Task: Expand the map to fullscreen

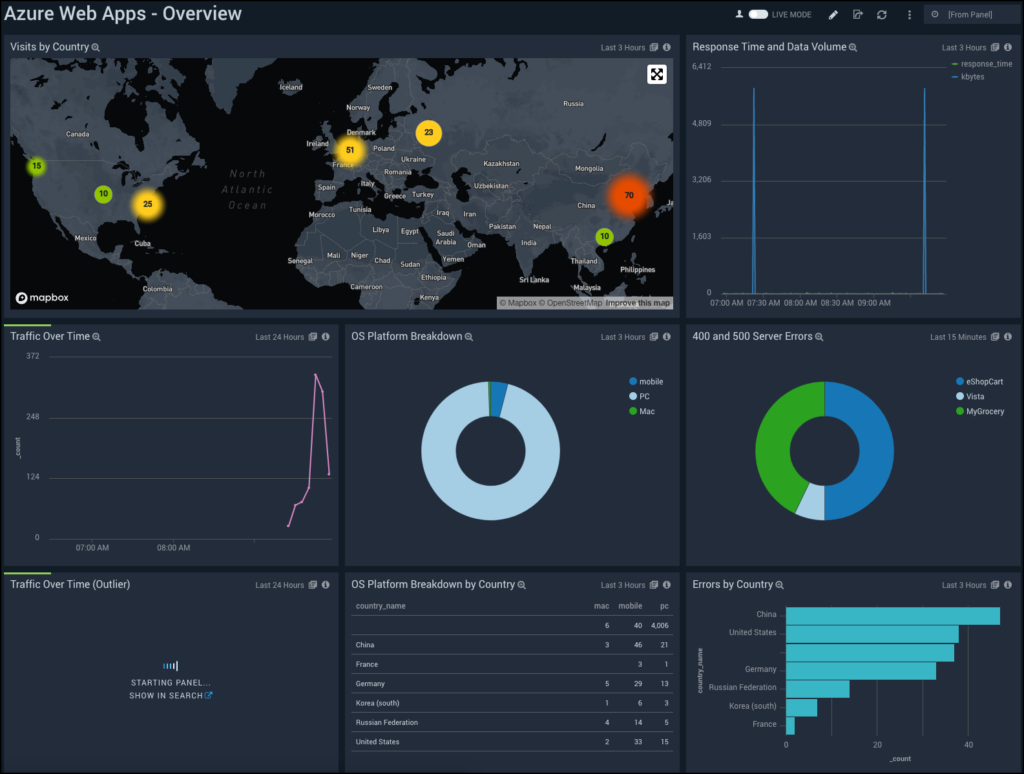Action: coord(657,74)
